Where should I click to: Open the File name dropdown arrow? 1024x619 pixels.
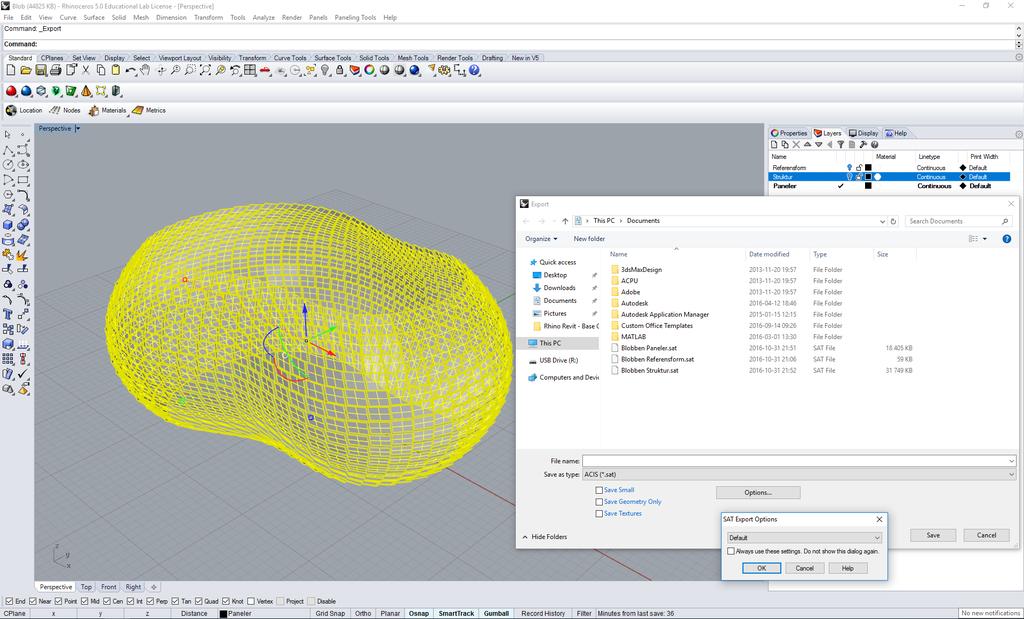click(1012, 461)
